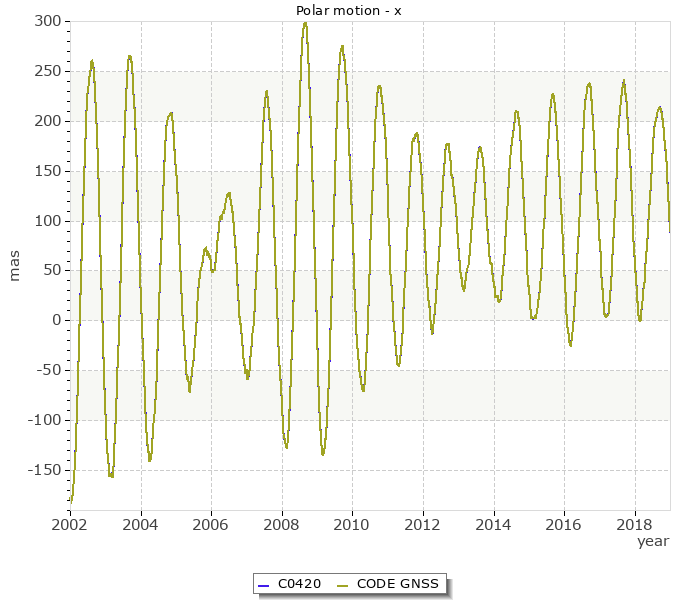The height and width of the screenshot is (600, 700).
Task: Click the 0 tick label on y-axis
Action: pos(56,320)
